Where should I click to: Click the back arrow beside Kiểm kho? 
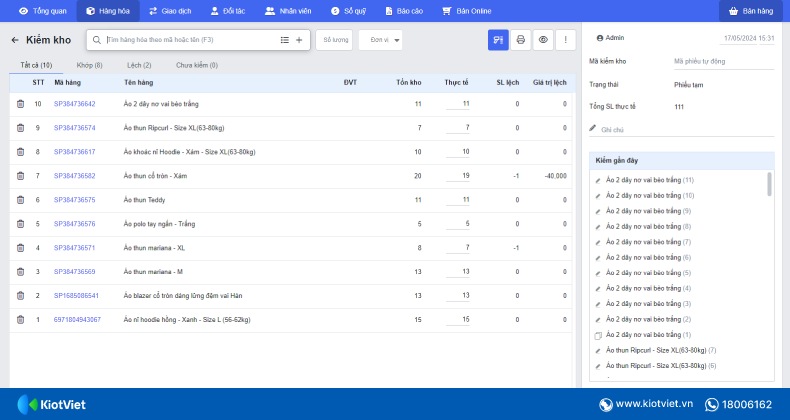15,40
